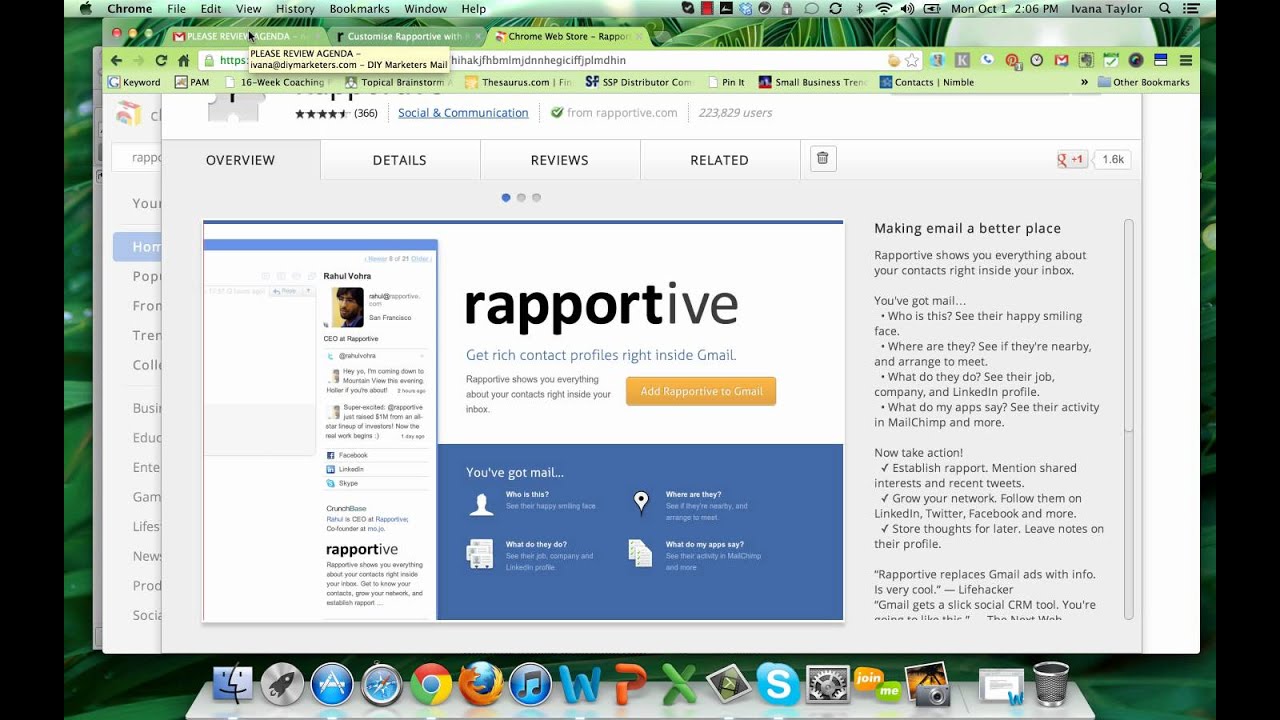The height and width of the screenshot is (720, 1280).
Task: Open Launchpad rocket in the dock
Action: point(283,685)
